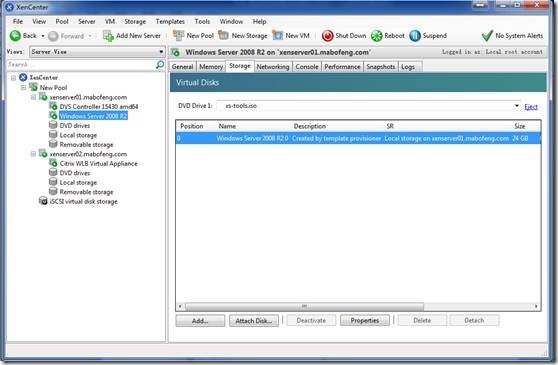Switch to the Logs tab
This screenshot has width=558, height=365.
tap(408, 67)
